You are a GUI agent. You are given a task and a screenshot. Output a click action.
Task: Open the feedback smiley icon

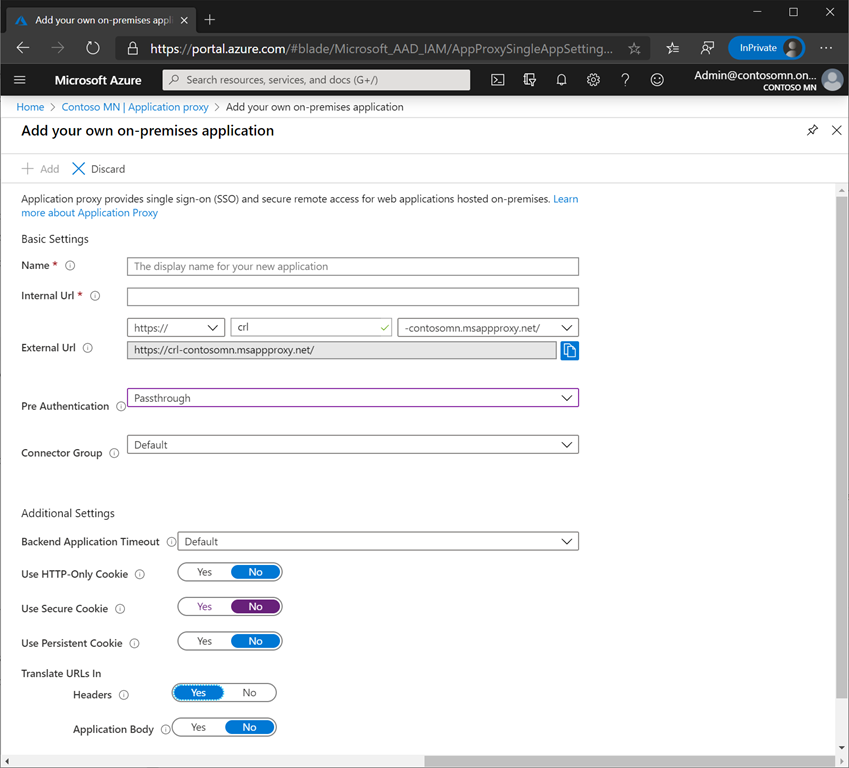pyautogui.click(x=657, y=80)
